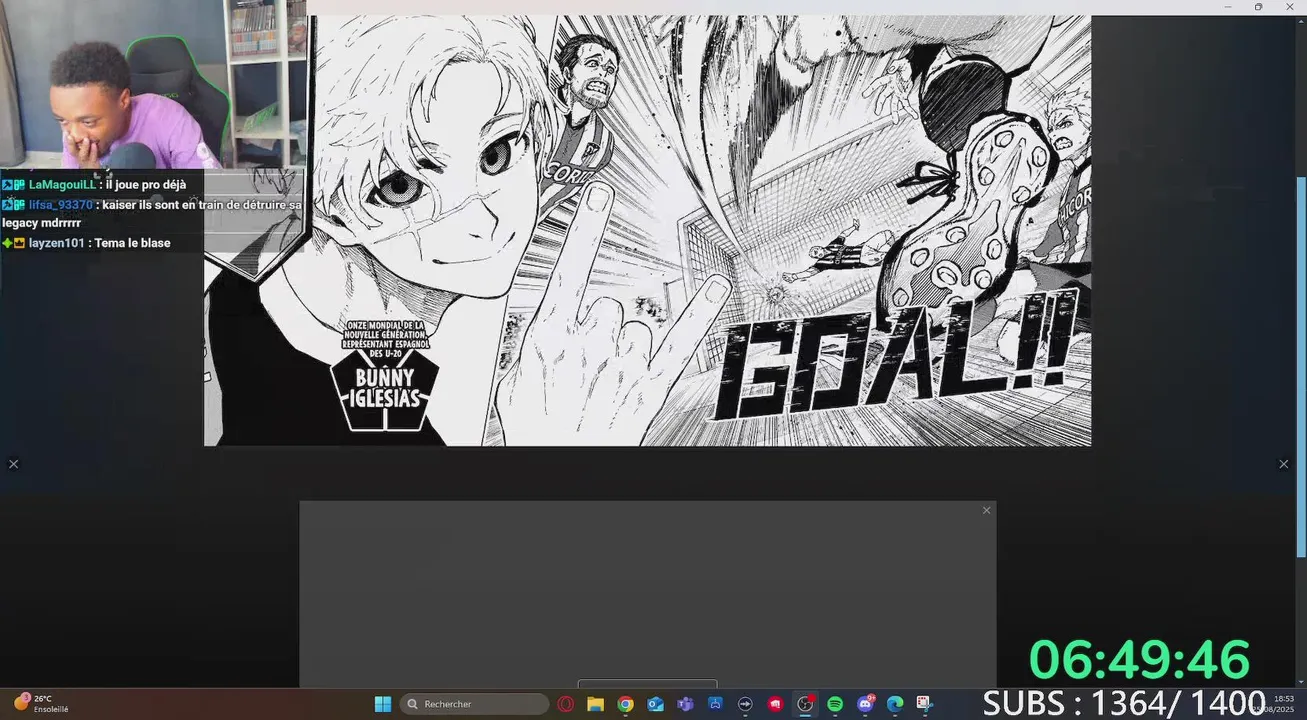Switch to OBS Studio in the taskbar
1307x720 pixels.
pyautogui.click(x=805, y=704)
